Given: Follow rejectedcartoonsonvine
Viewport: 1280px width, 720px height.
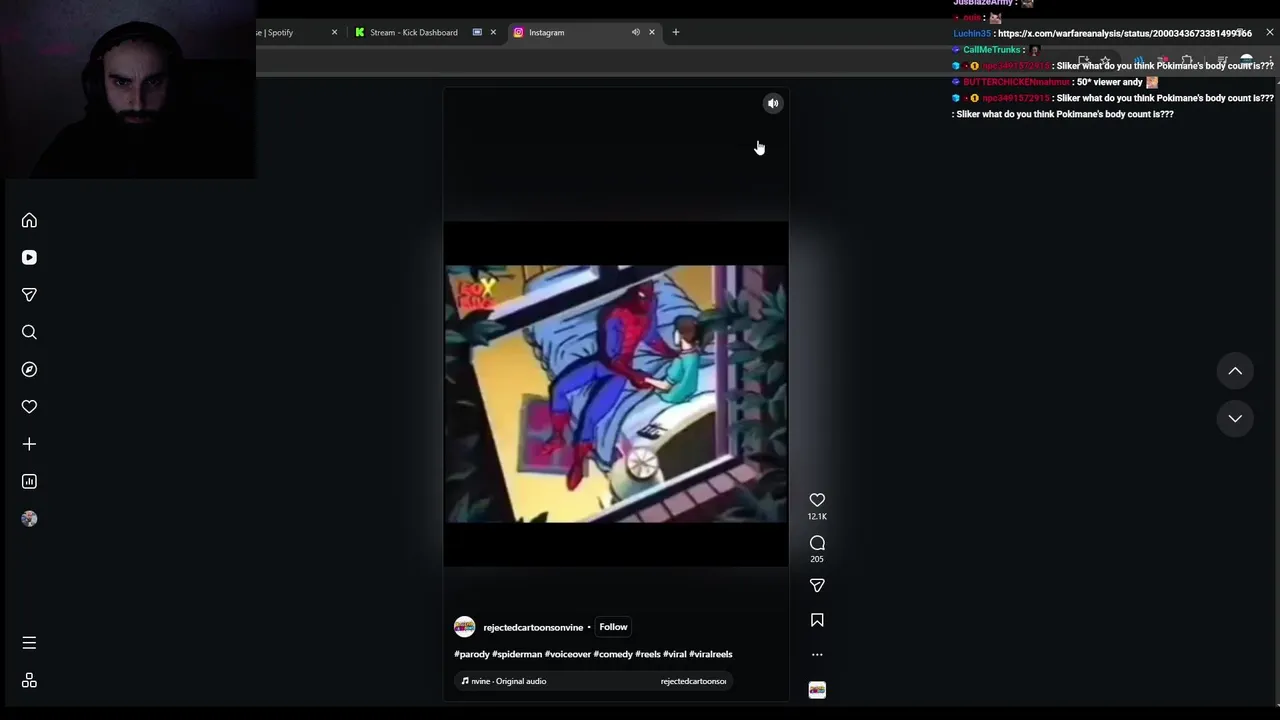Looking at the screenshot, I should click(x=613, y=627).
